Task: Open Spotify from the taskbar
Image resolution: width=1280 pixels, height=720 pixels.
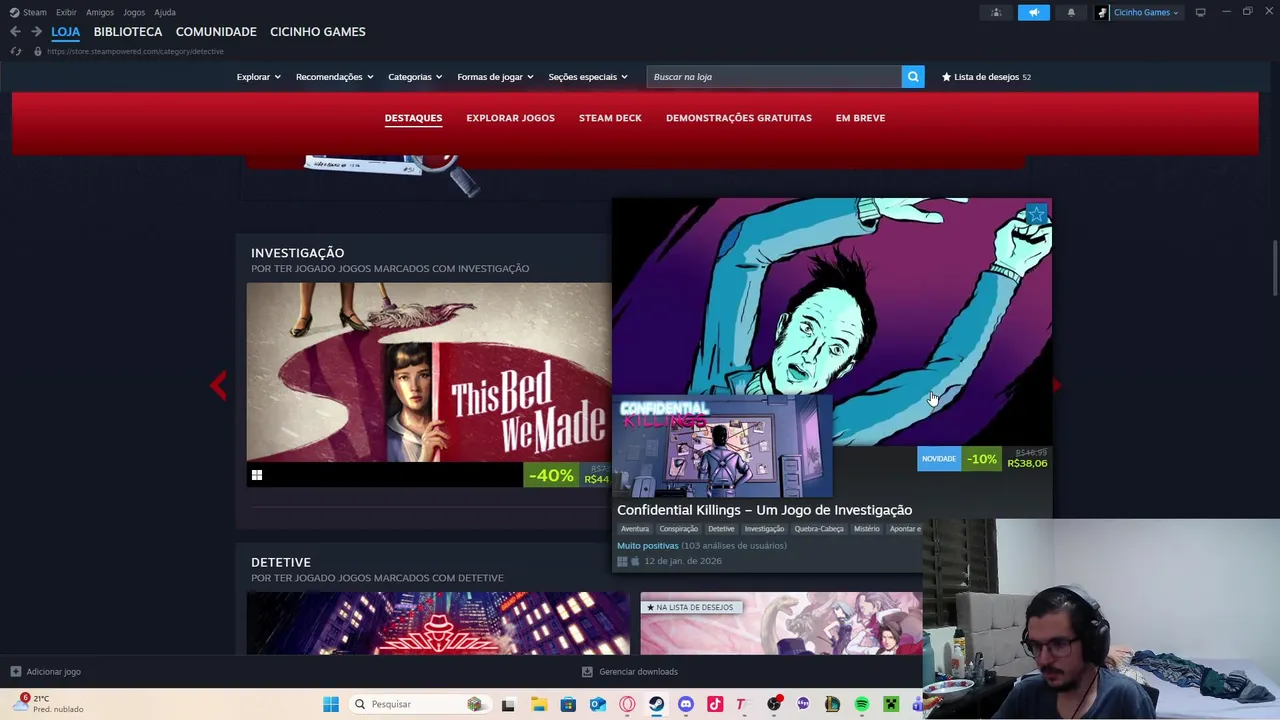Action: [861, 704]
